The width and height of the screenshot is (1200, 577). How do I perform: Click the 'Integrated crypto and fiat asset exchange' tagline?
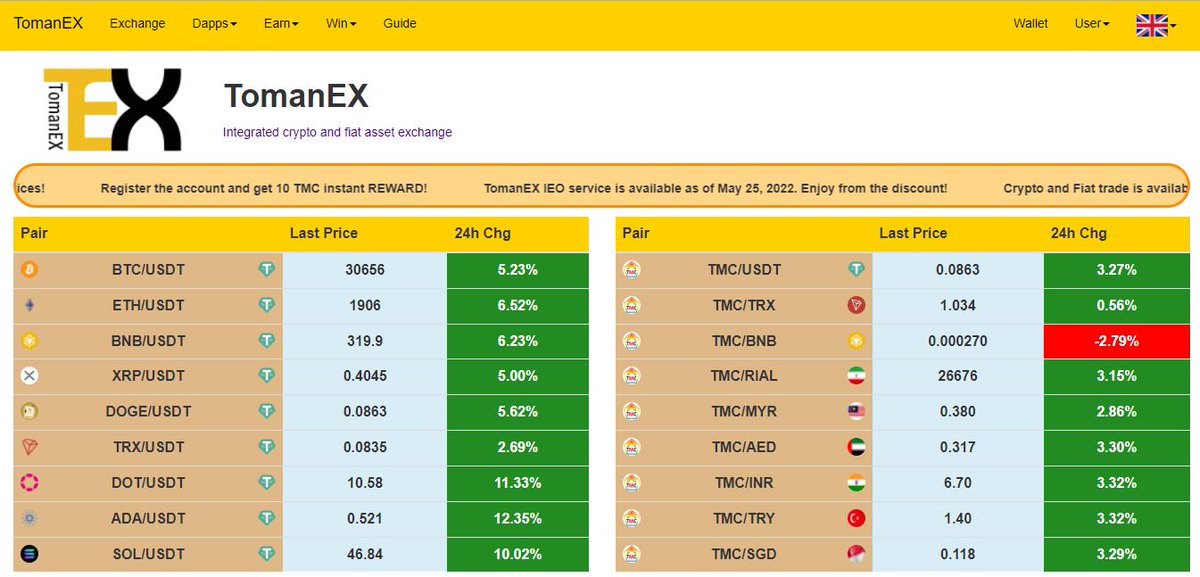point(338,132)
